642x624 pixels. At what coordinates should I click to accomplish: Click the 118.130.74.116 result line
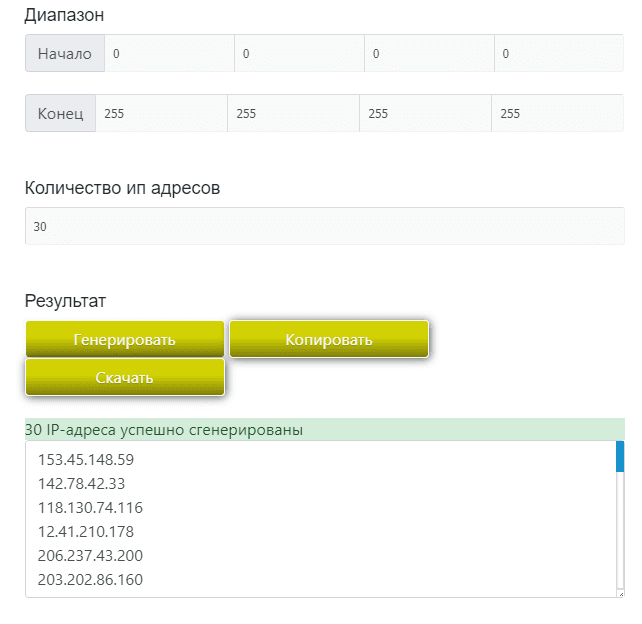[x=90, y=508]
